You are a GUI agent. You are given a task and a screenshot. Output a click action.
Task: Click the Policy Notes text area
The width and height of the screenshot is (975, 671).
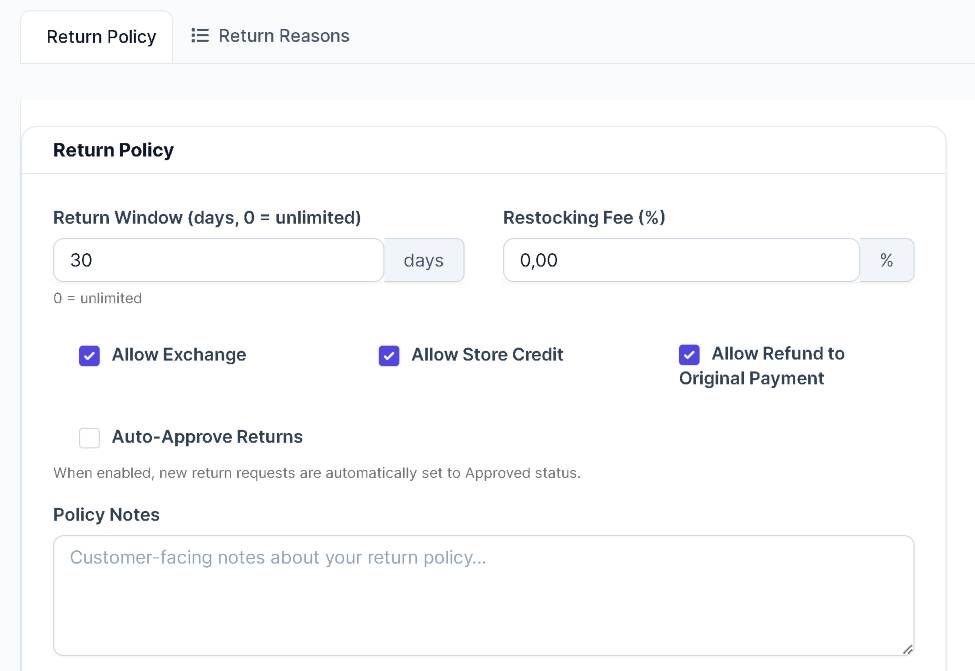[484, 595]
